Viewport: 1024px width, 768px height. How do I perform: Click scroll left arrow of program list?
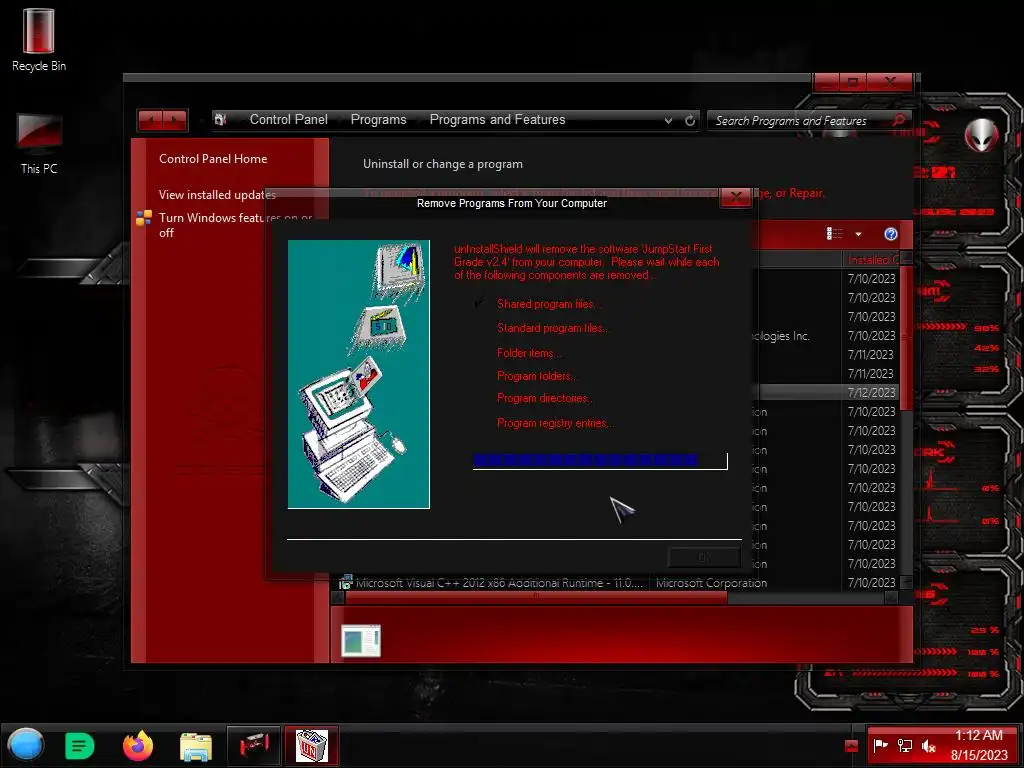338,598
